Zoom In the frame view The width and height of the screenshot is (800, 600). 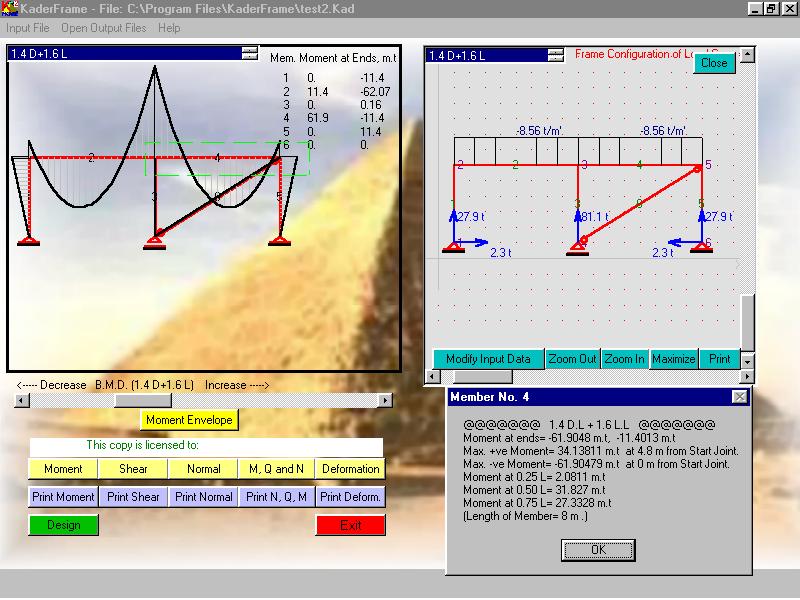[x=624, y=359]
